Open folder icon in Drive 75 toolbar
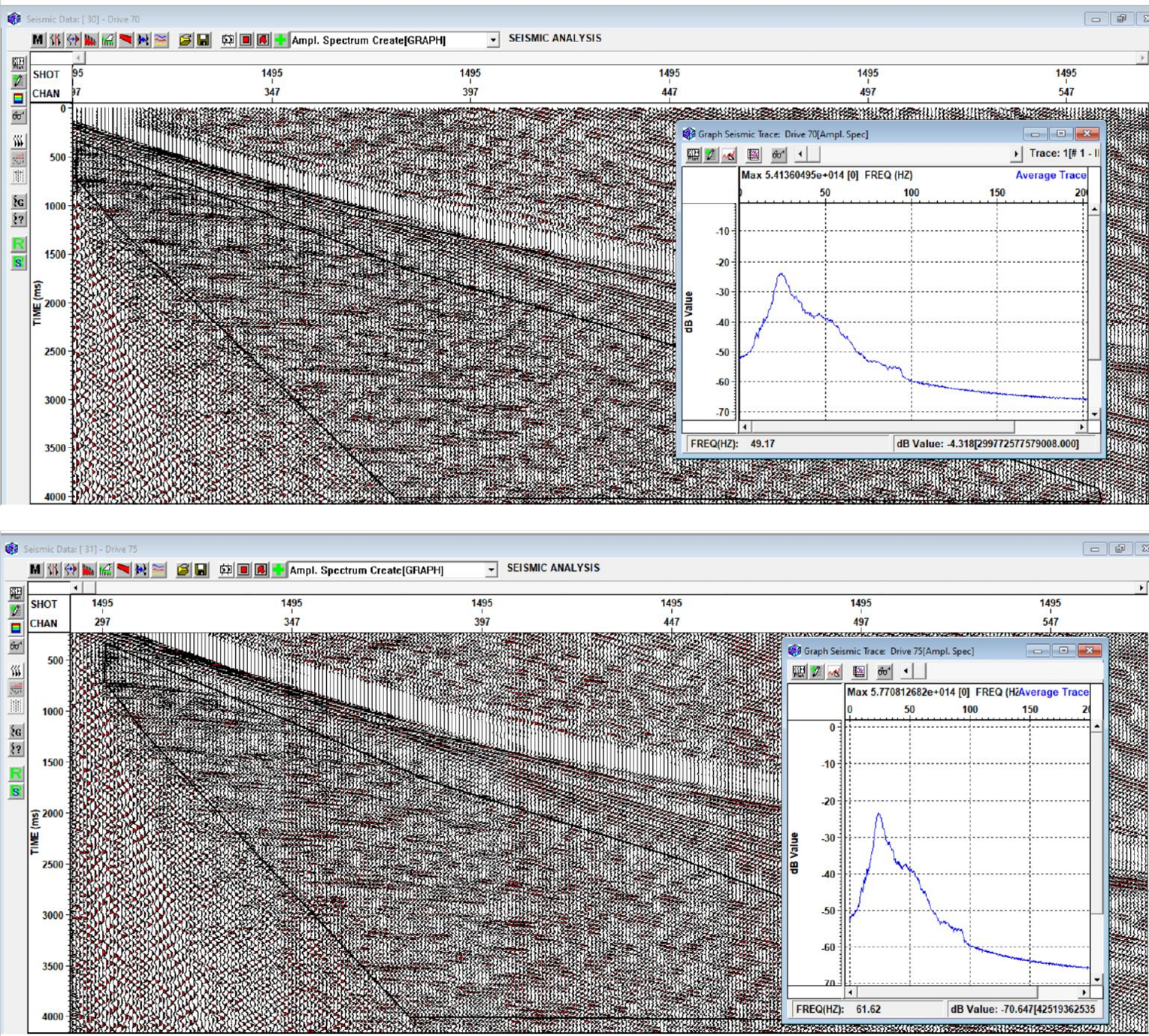1149x1036 pixels. pyautogui.click(x=183, y=569)
